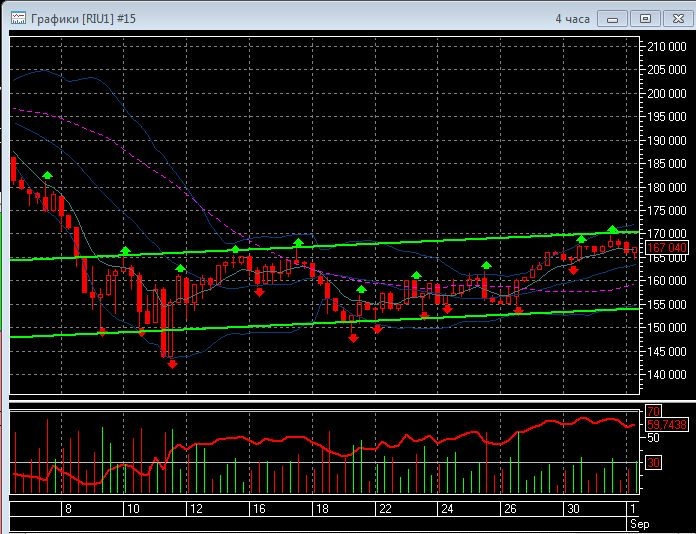
Task: Click the 155 000 price axis label
Action: tap(666, 305)
